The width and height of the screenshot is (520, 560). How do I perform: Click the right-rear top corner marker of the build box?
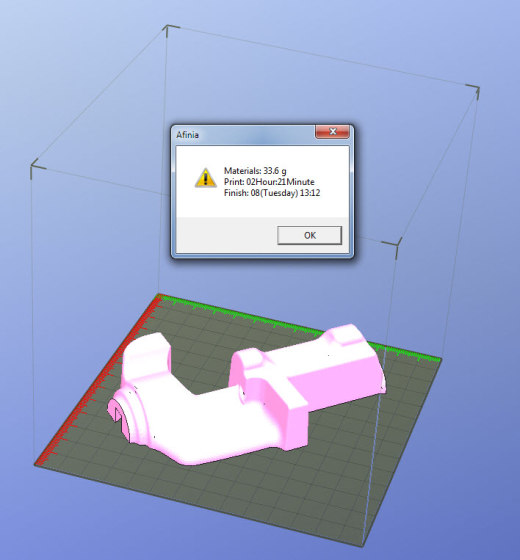coord(474,90)
